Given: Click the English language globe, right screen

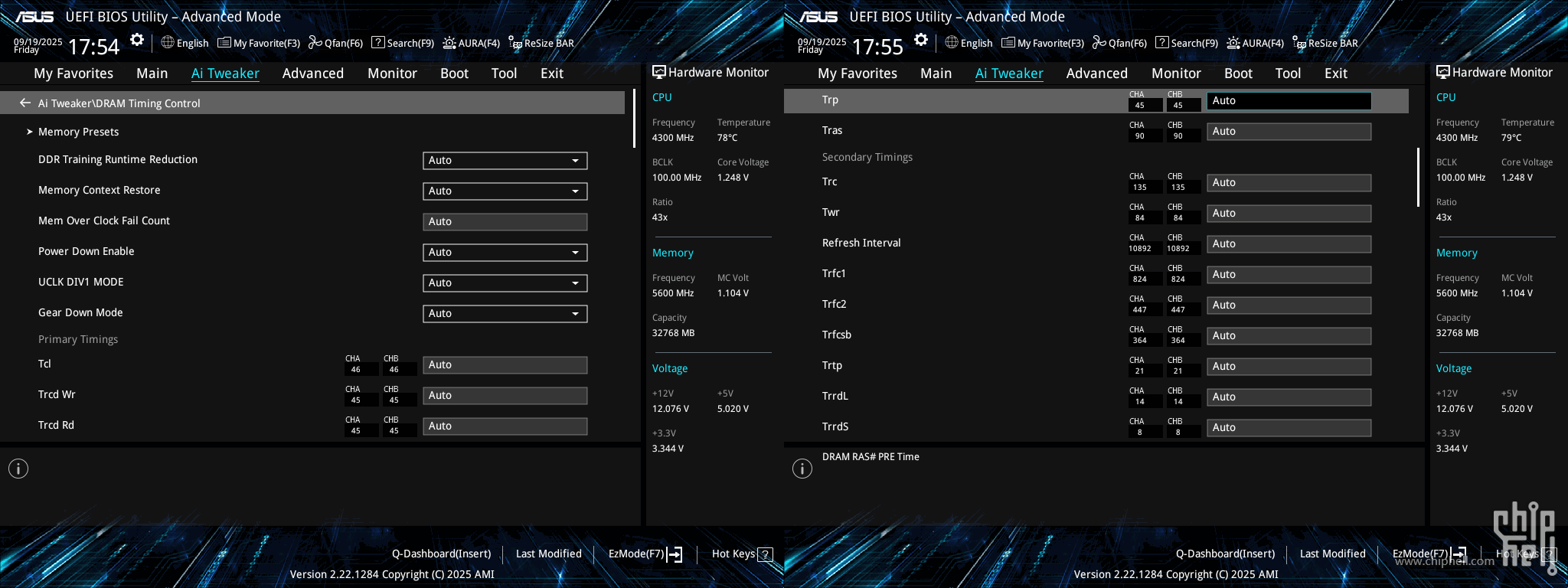Looking at the screenshot, I should 969,43.
